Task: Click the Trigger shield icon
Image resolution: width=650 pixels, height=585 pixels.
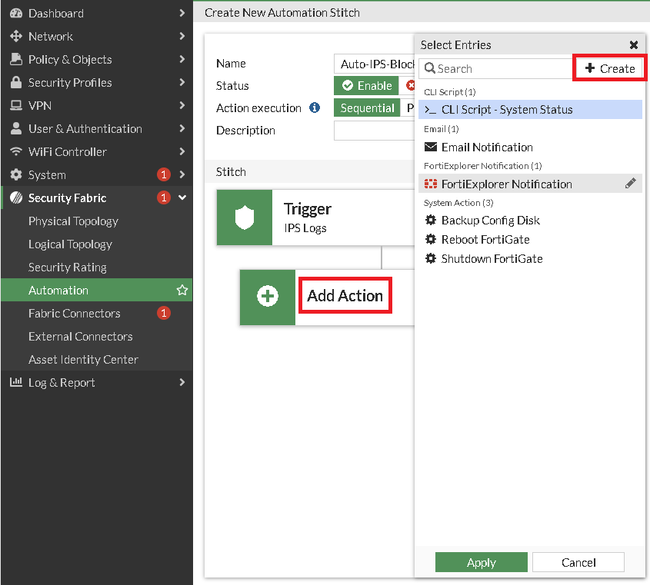Action: coord(245,217)
